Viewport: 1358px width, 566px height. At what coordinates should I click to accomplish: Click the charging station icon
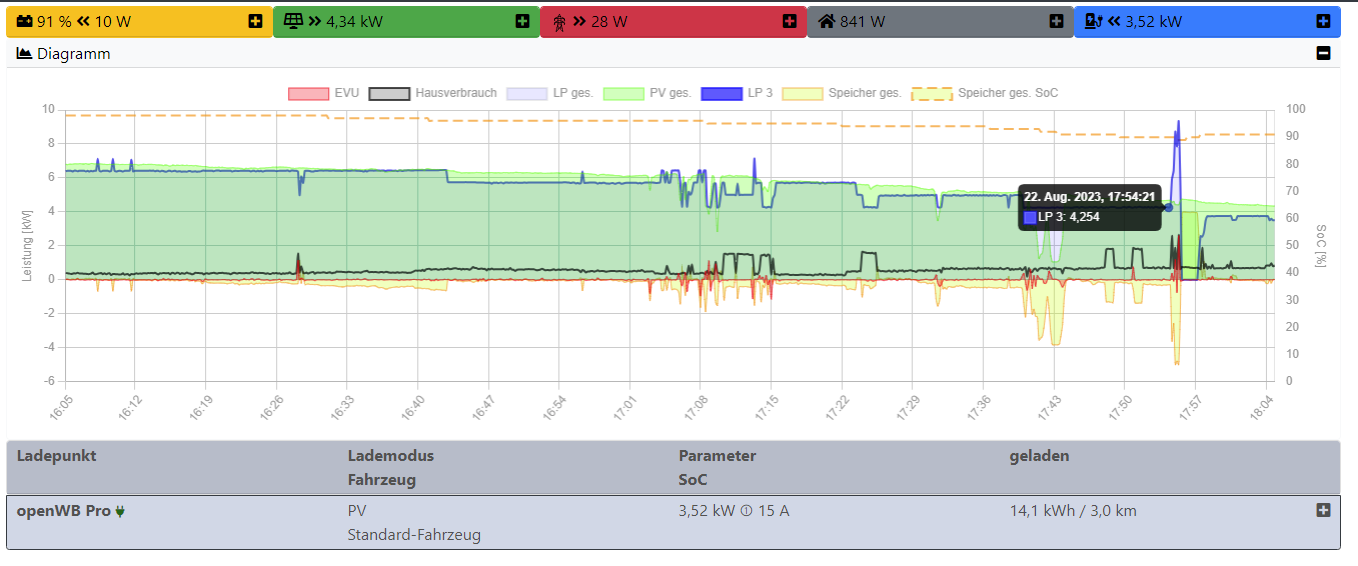(x=1094, y=21)
